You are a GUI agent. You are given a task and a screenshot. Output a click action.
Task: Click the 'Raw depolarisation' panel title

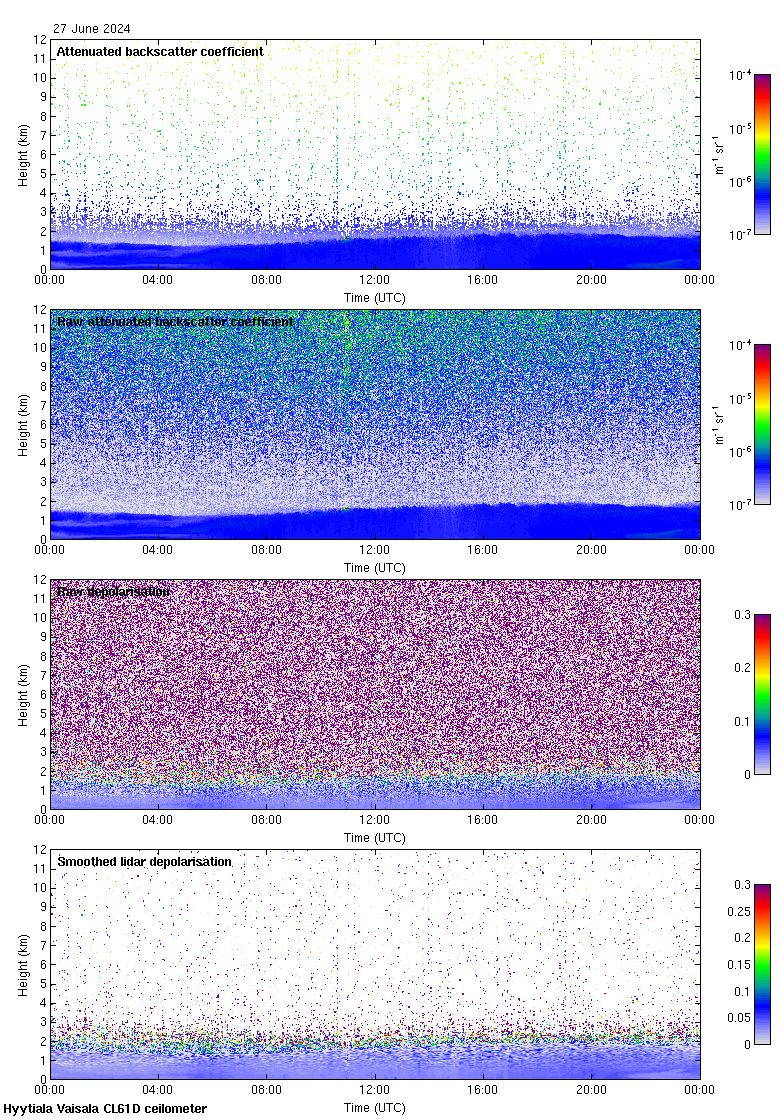coord(114,591)
